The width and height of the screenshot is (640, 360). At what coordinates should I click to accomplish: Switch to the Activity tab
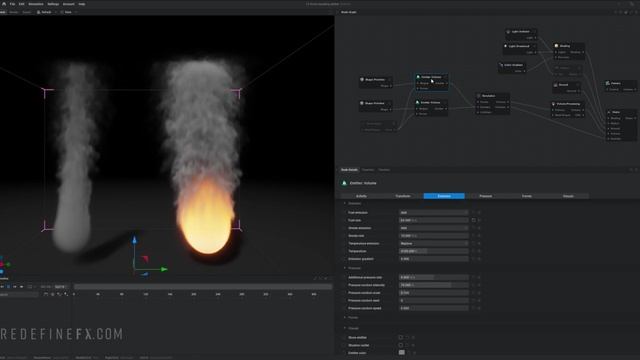pyautogui.click(x=361, y=196)
